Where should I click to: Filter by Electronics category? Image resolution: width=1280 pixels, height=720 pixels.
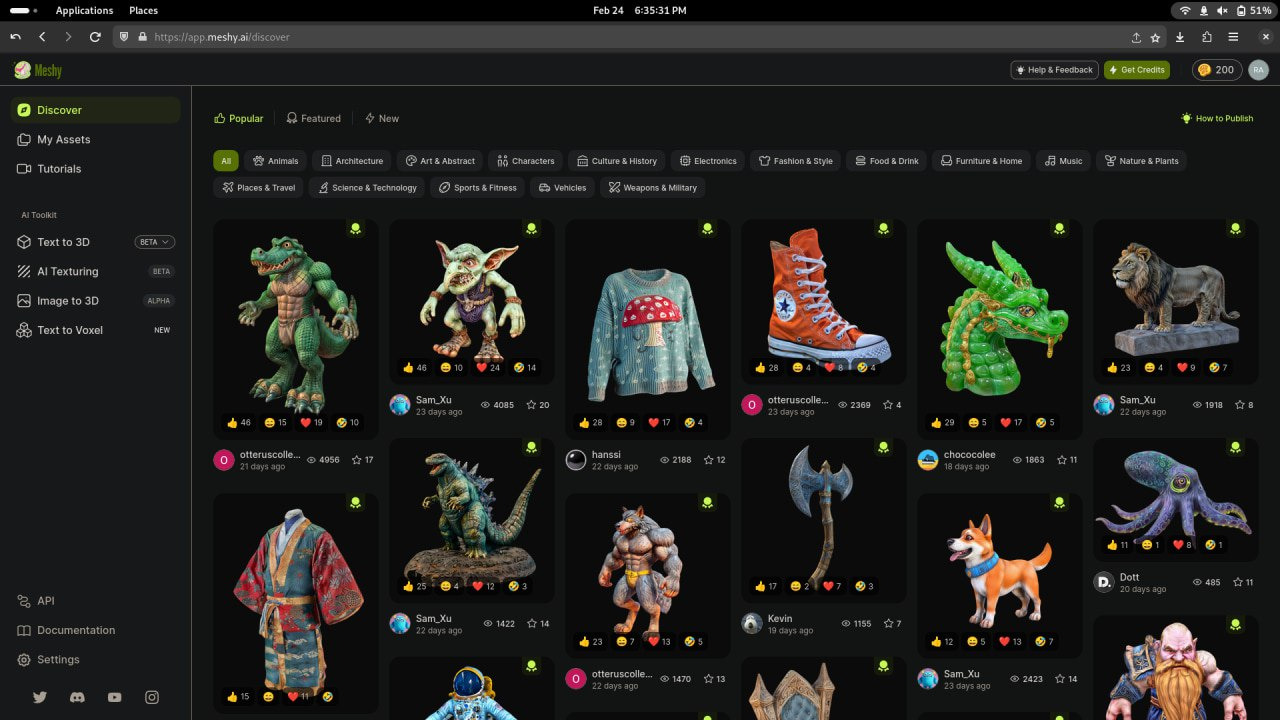[x=707, y=161]
